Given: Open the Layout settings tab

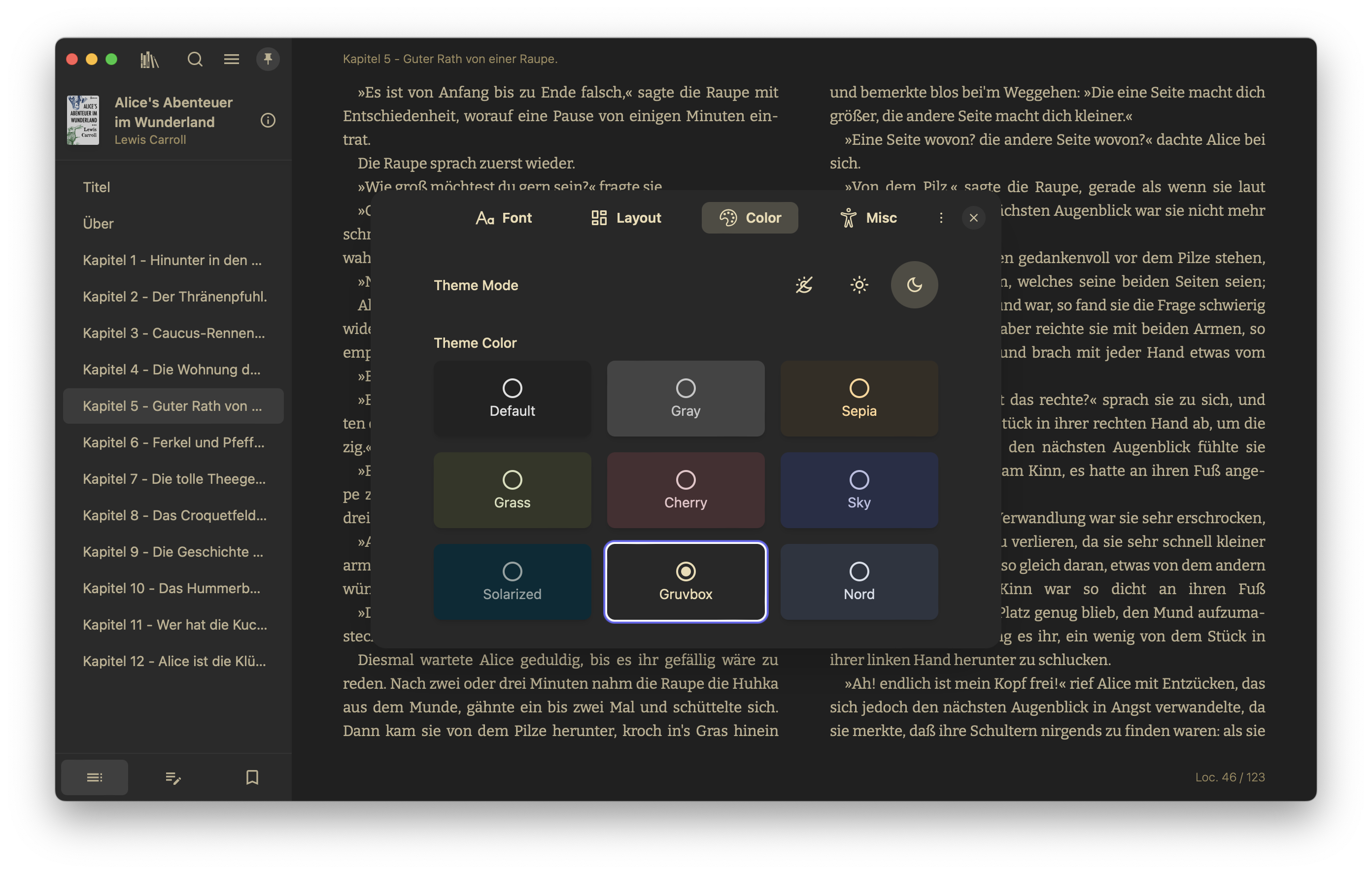Looking at the screenshot, I should pos(625,217).
